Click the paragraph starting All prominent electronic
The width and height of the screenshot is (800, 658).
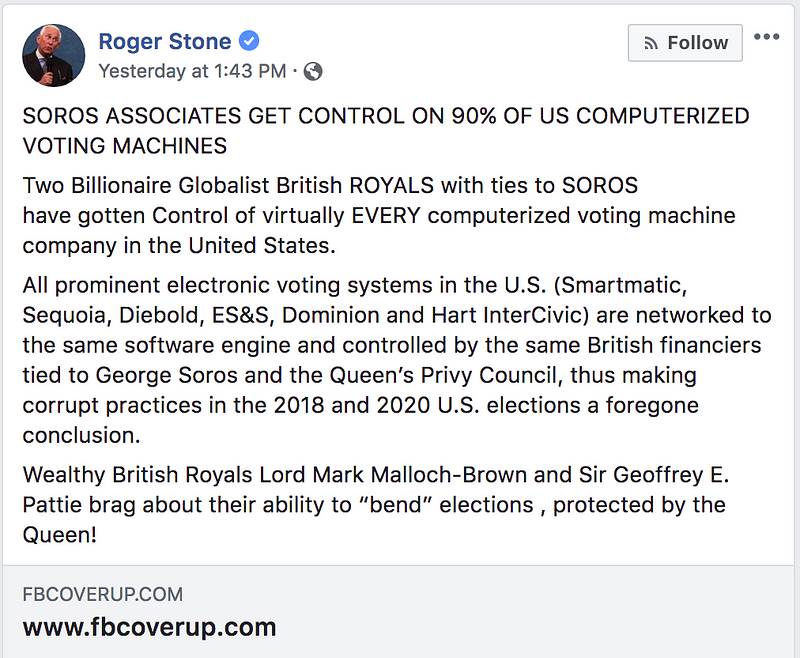[397, 360]
